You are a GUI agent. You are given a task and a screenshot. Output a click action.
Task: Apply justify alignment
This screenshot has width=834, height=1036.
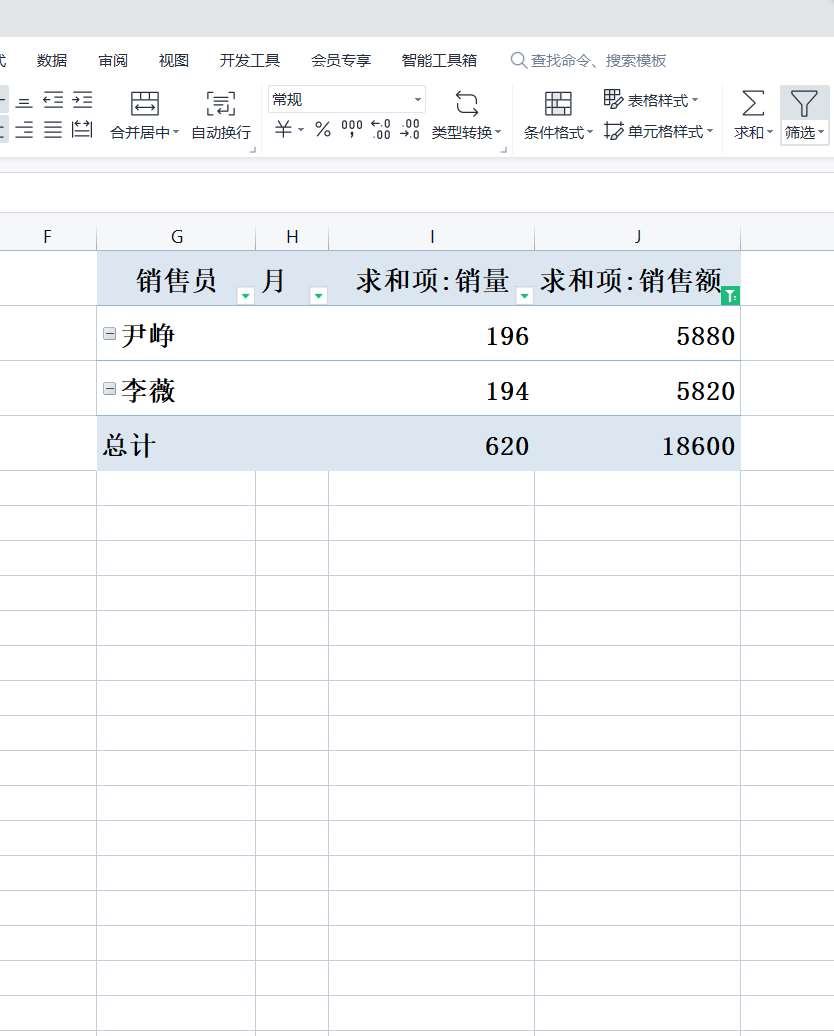tap(53, 130)
